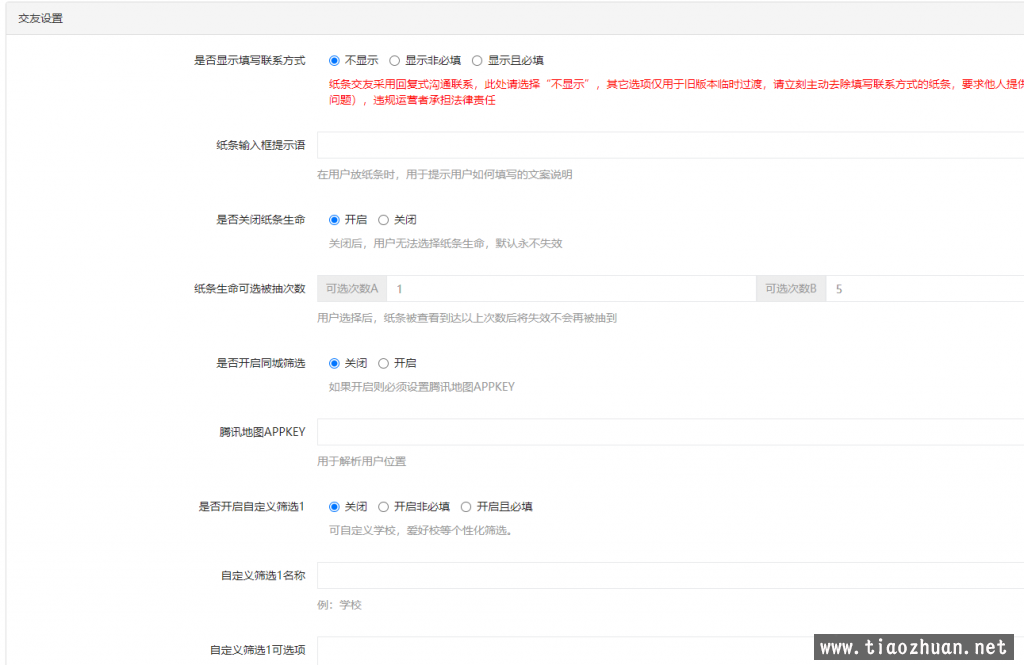The image size is (1024, 665).
Task: Choose 关闭 for 是否开启同城筛选
Action: click(x=334, y=363)
